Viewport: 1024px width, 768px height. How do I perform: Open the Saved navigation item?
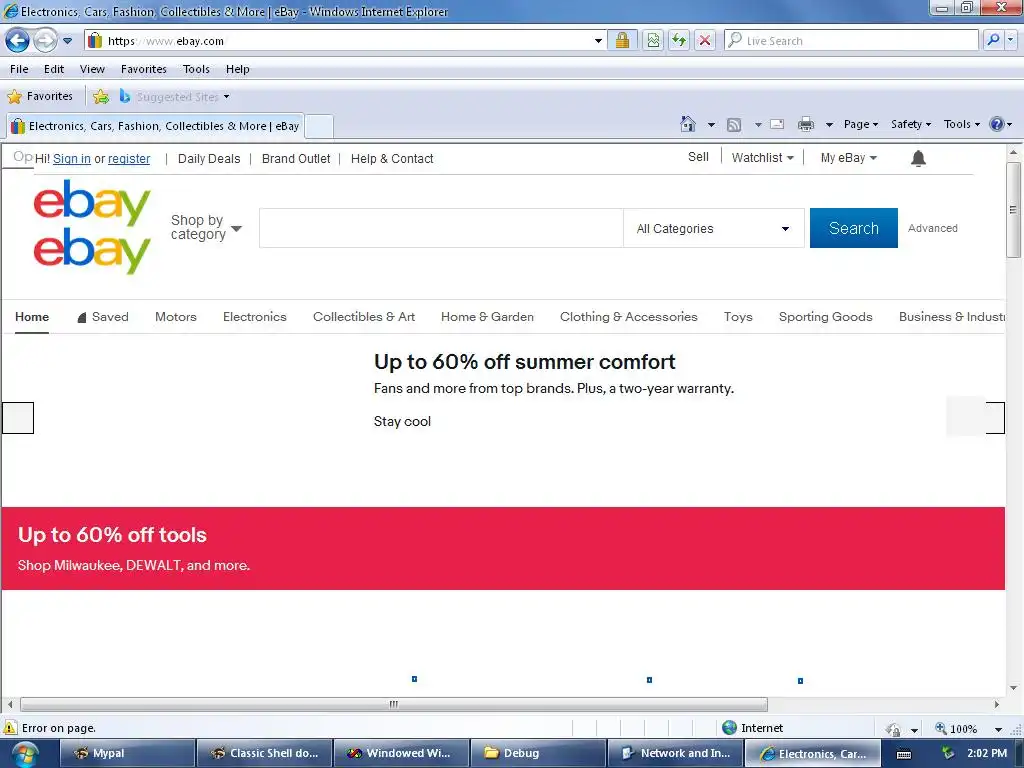103,317
